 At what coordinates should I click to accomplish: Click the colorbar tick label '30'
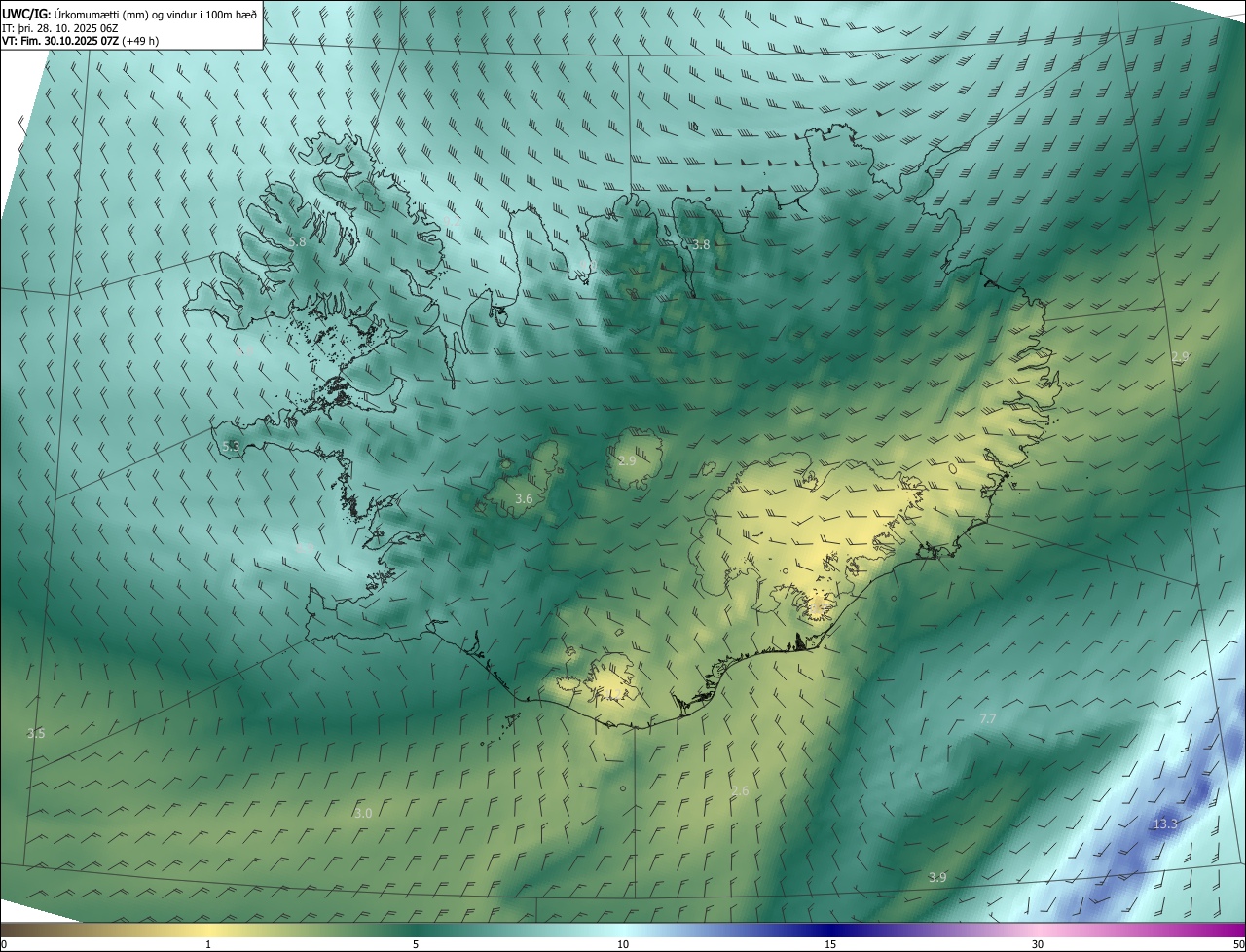(1038, 945)
